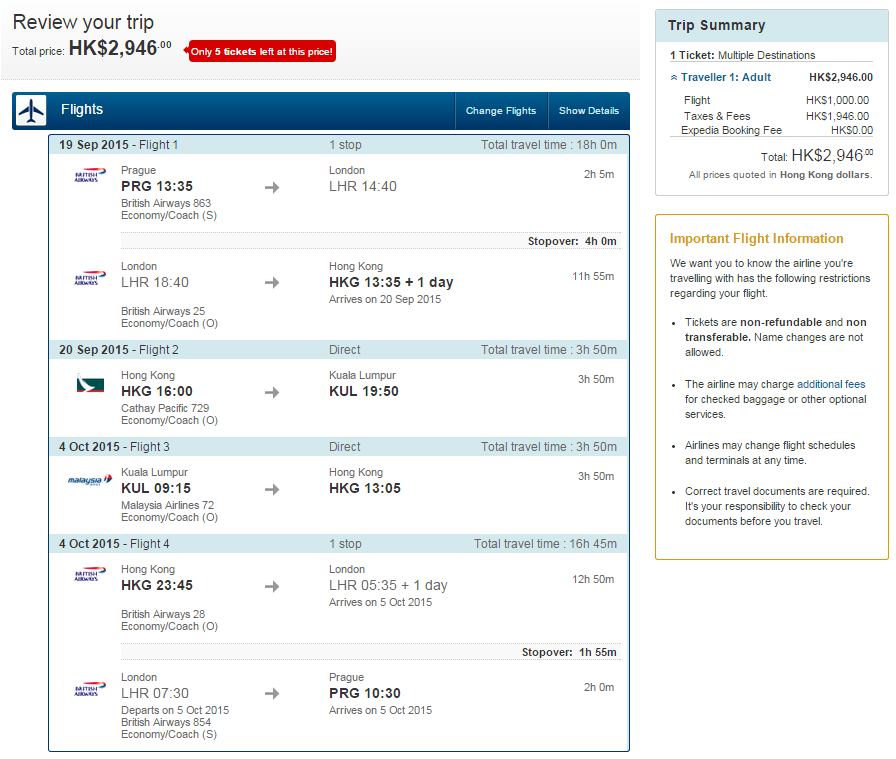Click the arrow between HKG 16:00 and KUL
Viewport: 896px width, 759px height.
272,392
